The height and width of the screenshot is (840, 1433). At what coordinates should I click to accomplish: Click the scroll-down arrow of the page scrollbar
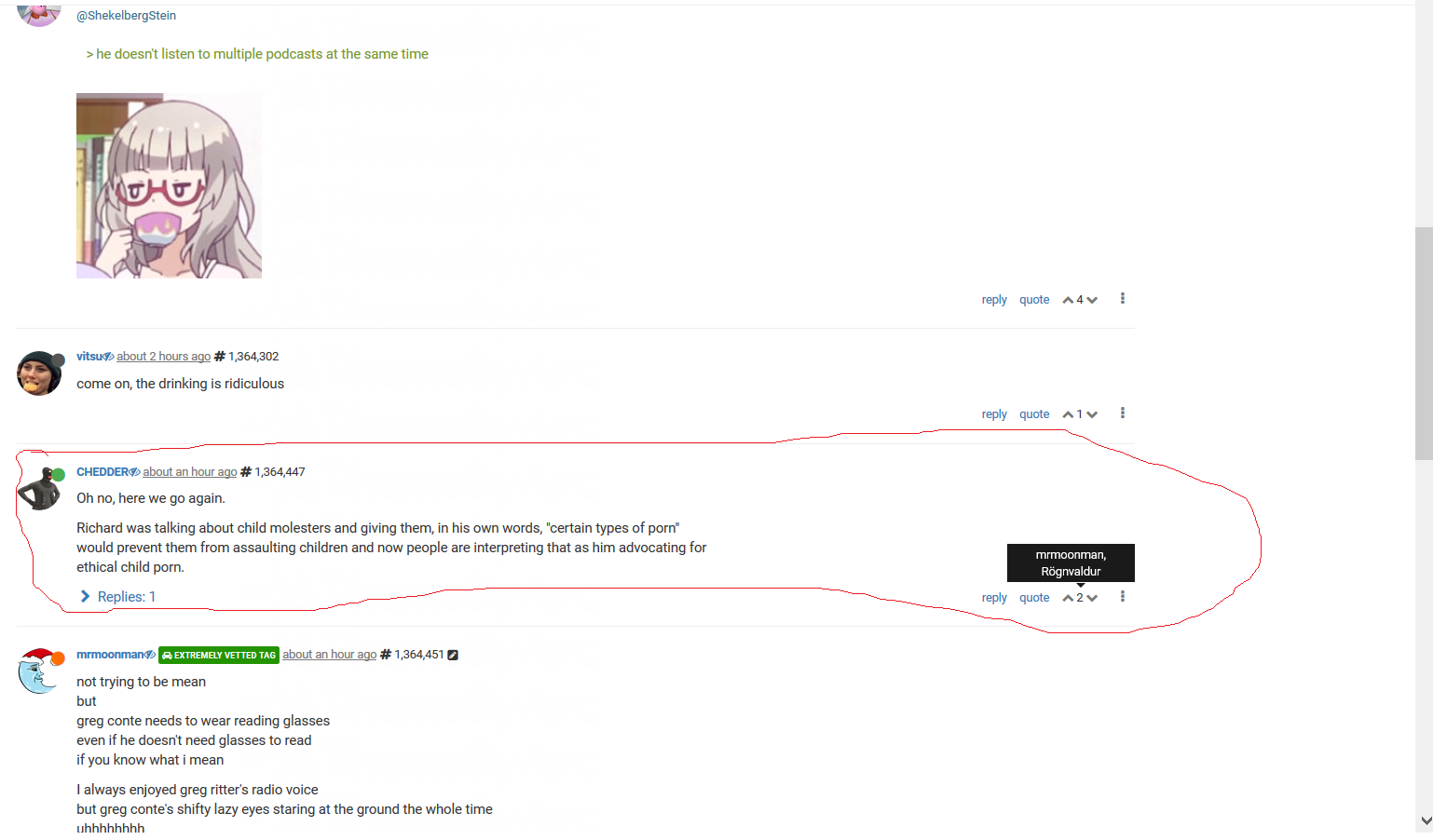point(1425,820)
